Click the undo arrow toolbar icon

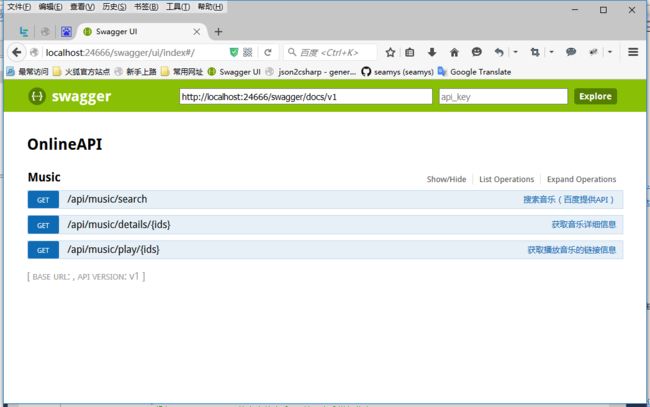pos(499,52)
